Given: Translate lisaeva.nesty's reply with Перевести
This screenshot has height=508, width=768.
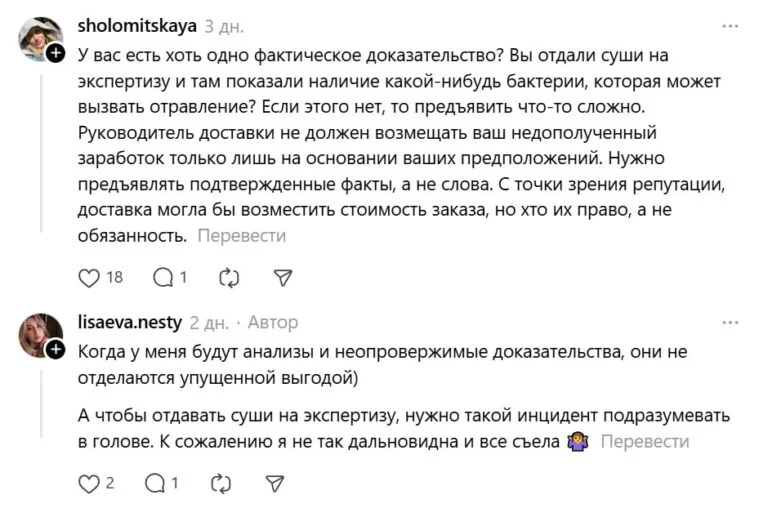Looking at the screenshot, I should coord(645,441).
